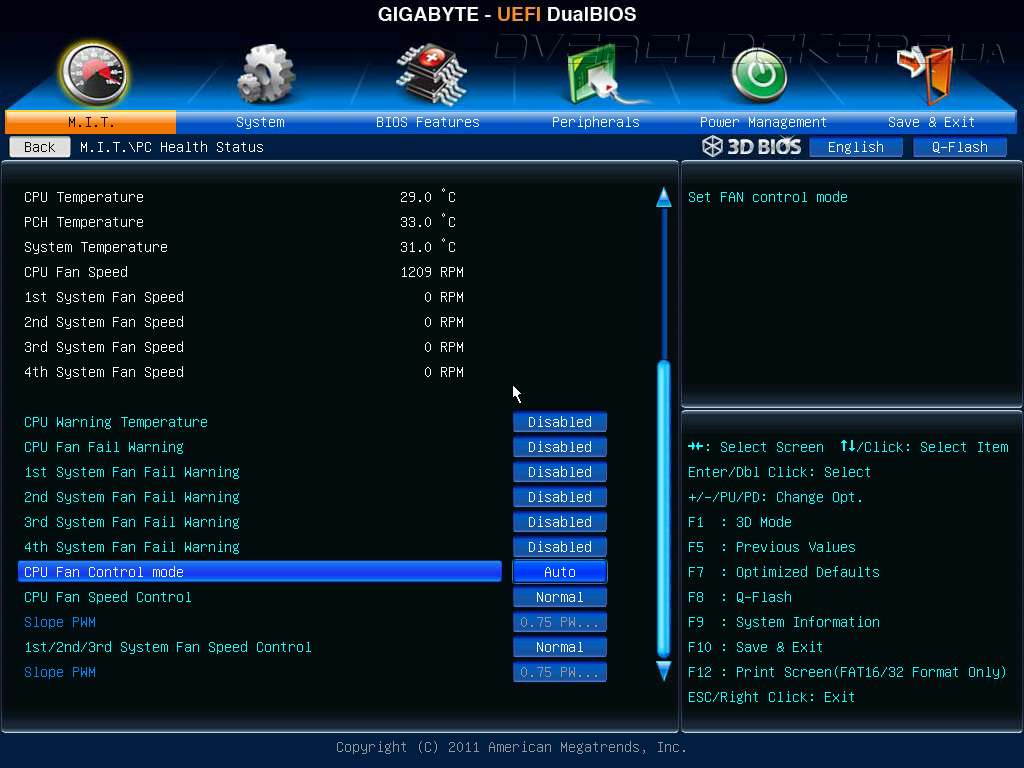Change 1st/2nd/3rd System Fan Speed Control value
The height and width of the screenshot is (768, 1024).
pyautogui.click(x=560, y=647)
